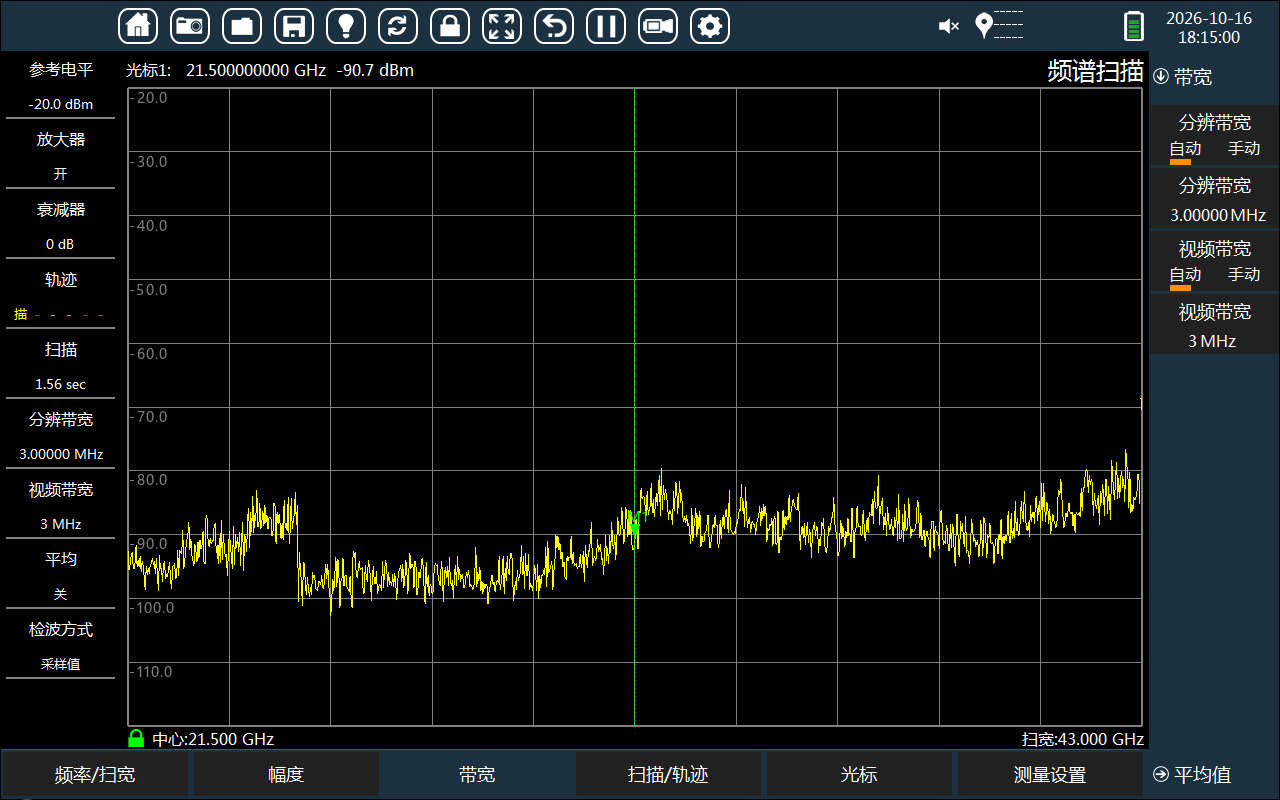Screen dimensions: 1280x800
Task: Select the 带宽 bottom tab
Action: [x=477, y=774]
